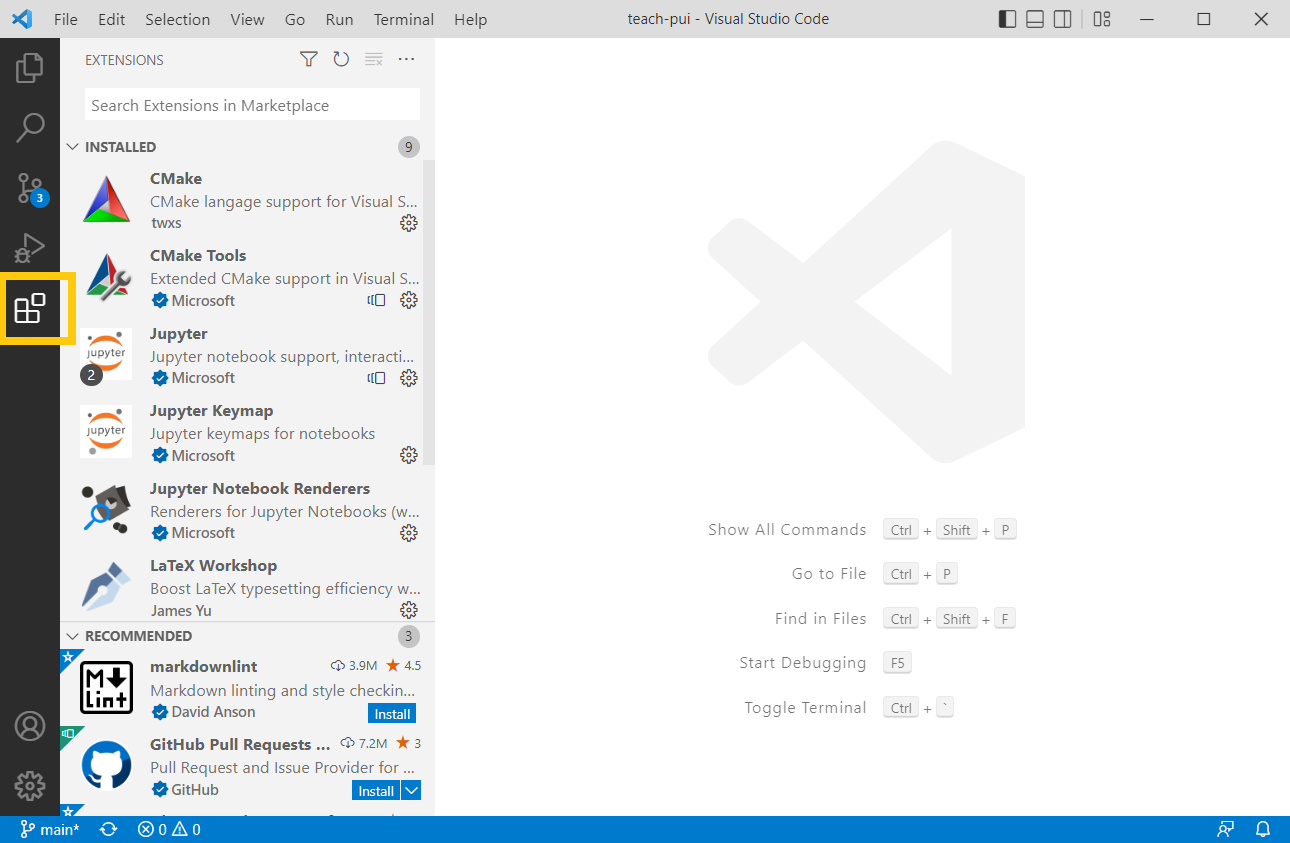The image size is (1290, 843).
Task: Click remote indicator icon on Jupyter row
Action: coord(376,378)
